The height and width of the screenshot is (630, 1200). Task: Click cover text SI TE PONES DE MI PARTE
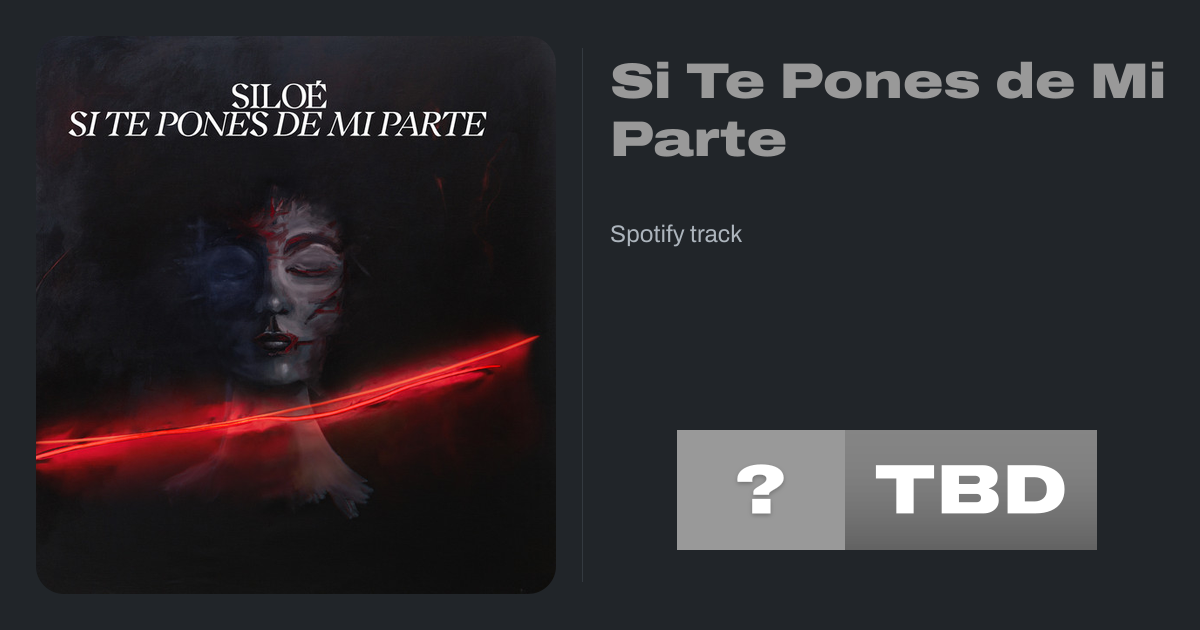point(276,125)
